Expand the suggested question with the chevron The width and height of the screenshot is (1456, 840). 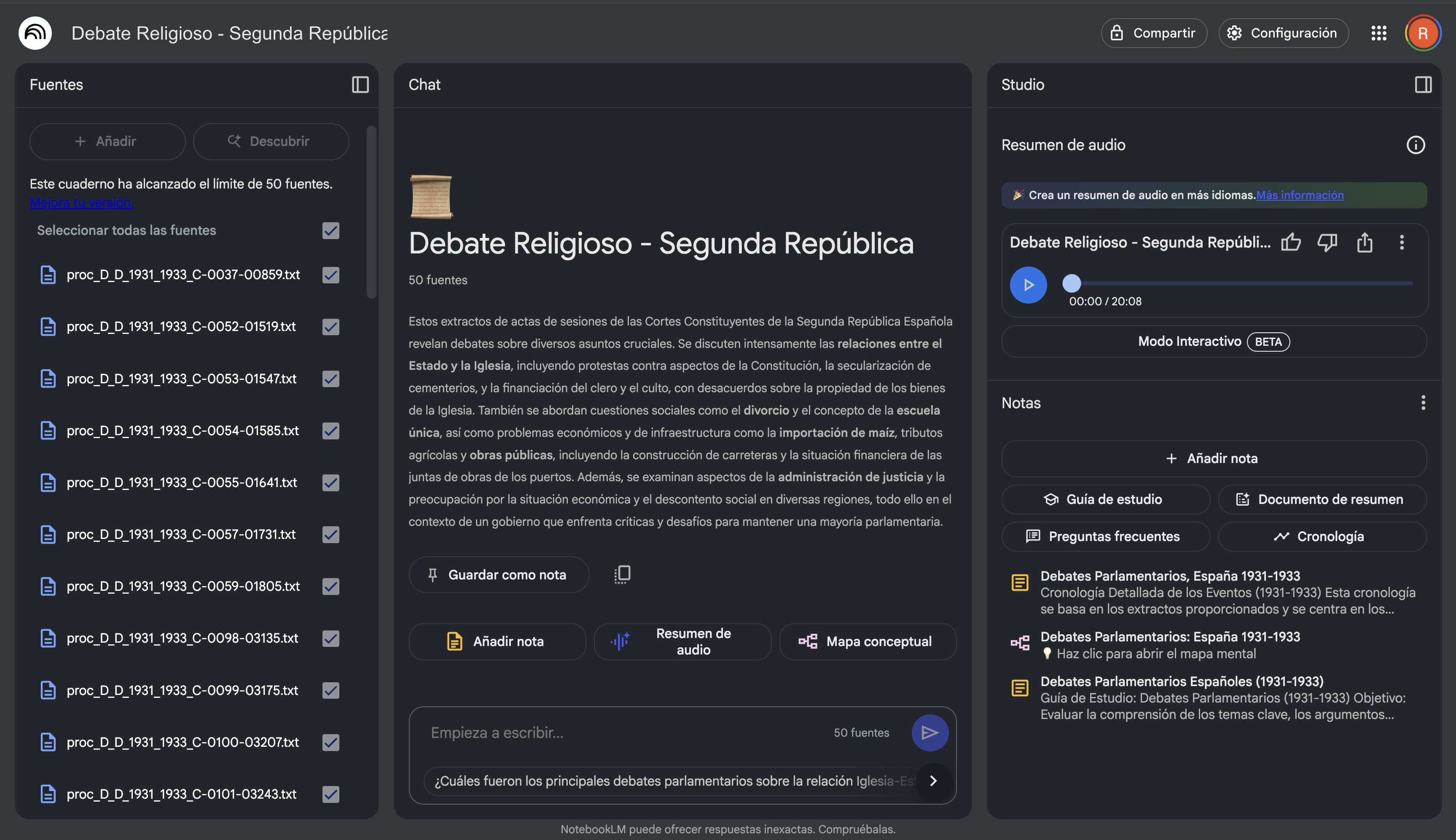click(933, 781)
